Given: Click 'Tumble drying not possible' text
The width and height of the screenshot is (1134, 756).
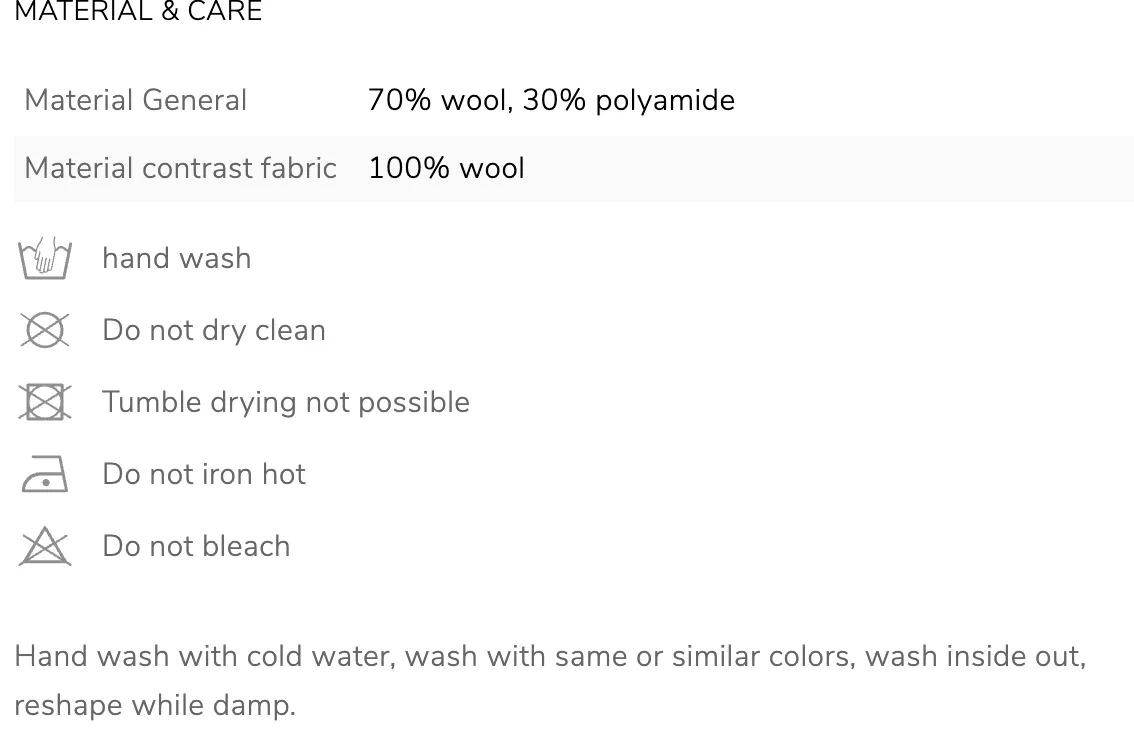Looking at the screenshot, I should [x=286, y=402].
